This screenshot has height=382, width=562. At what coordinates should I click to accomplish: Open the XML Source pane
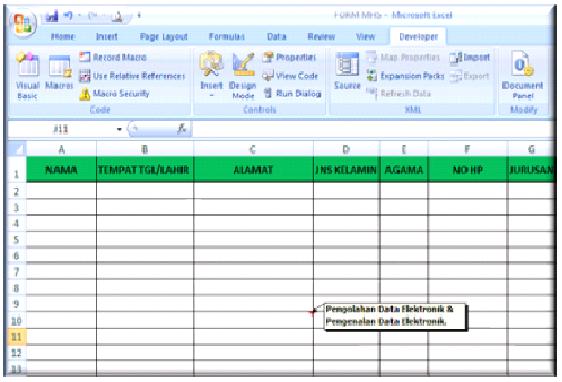347,71
